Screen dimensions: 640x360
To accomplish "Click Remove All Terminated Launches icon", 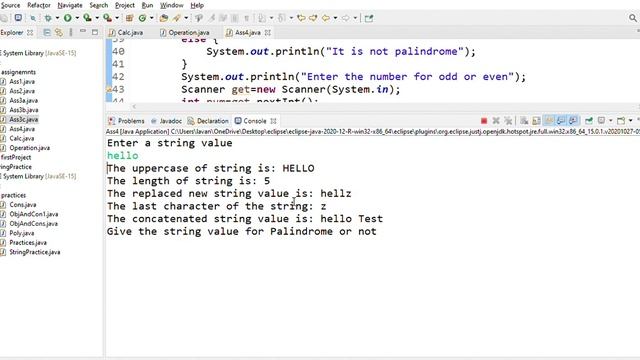I will [x=508, y=121].
